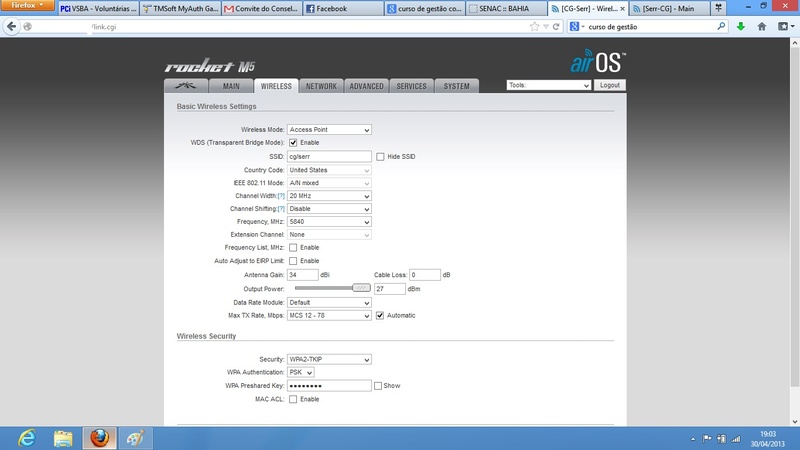Open Channel Shifting help link

point(281,209)
